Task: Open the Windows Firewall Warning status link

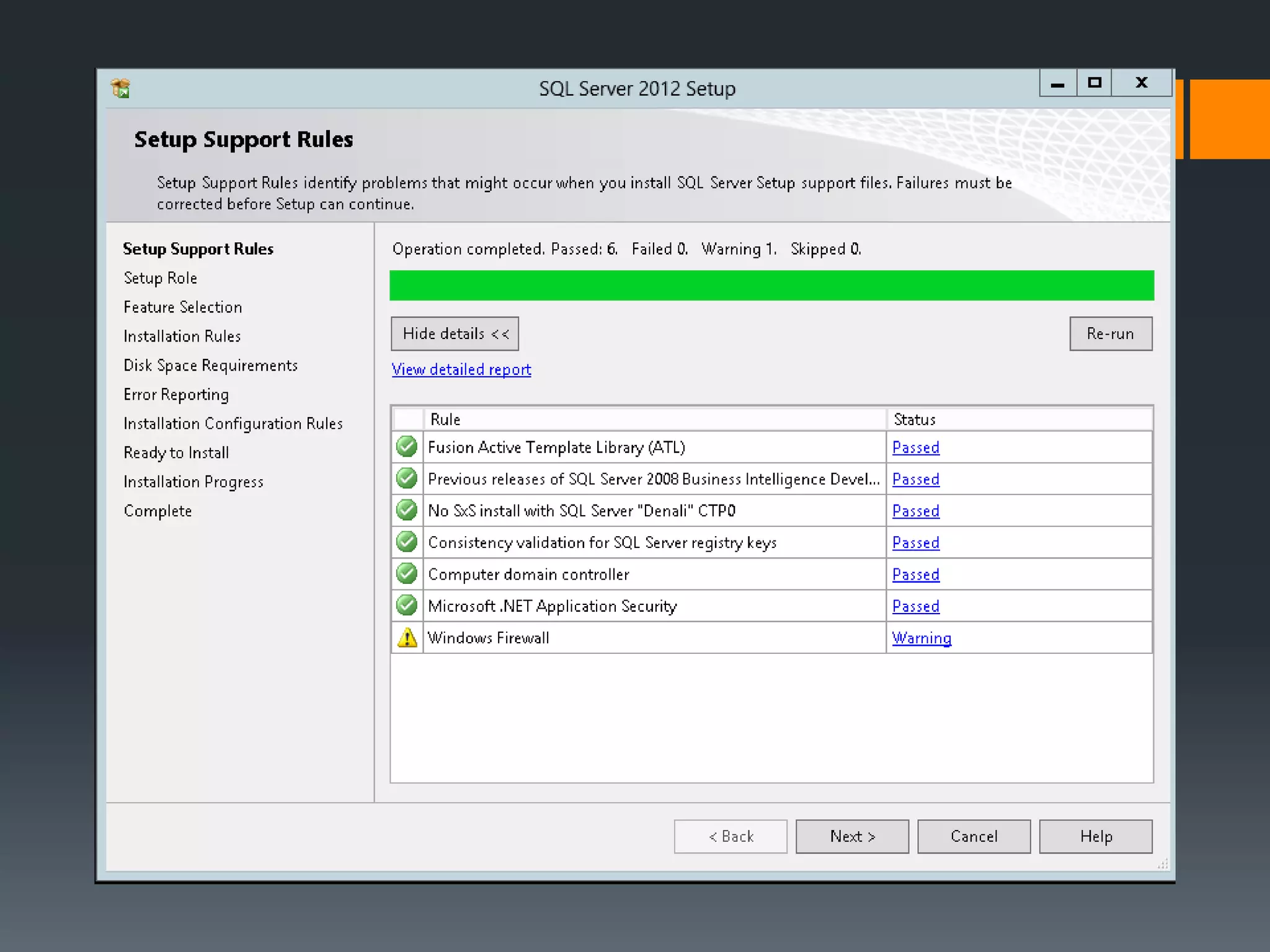Action: (921, 638)
